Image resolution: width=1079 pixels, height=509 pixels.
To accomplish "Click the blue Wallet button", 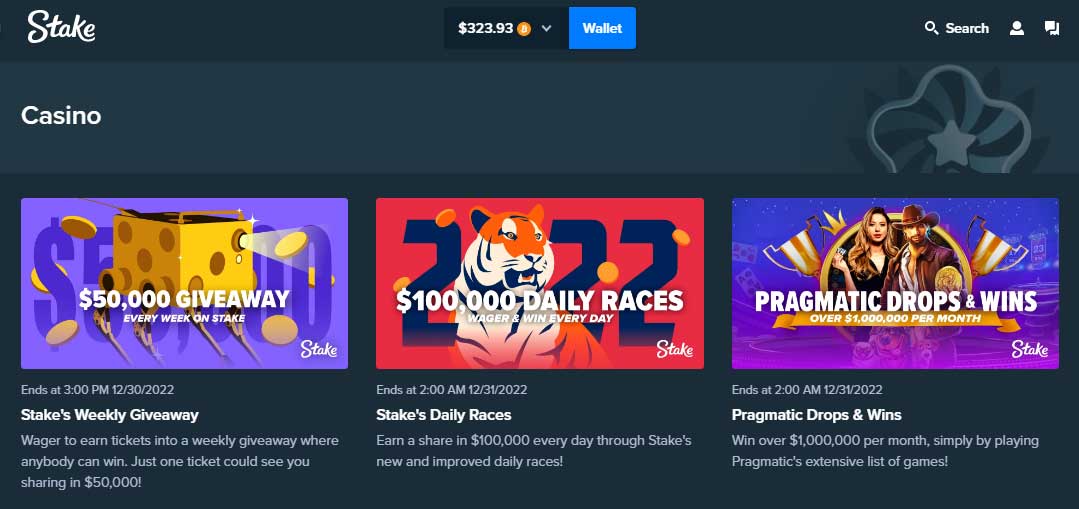I will click(602, 28).
